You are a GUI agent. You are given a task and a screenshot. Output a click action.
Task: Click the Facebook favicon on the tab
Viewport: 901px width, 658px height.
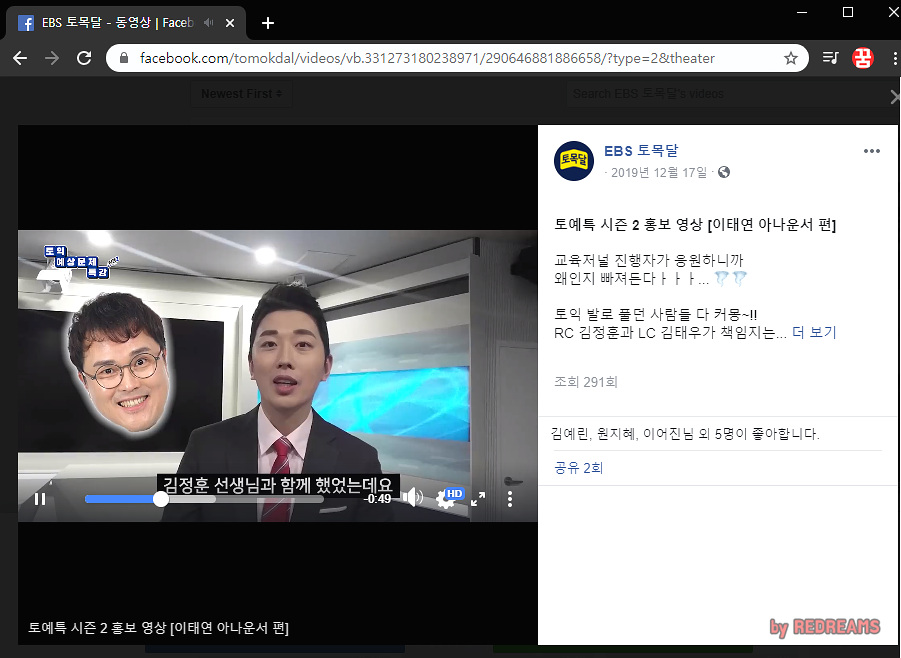tap(26, 23)
